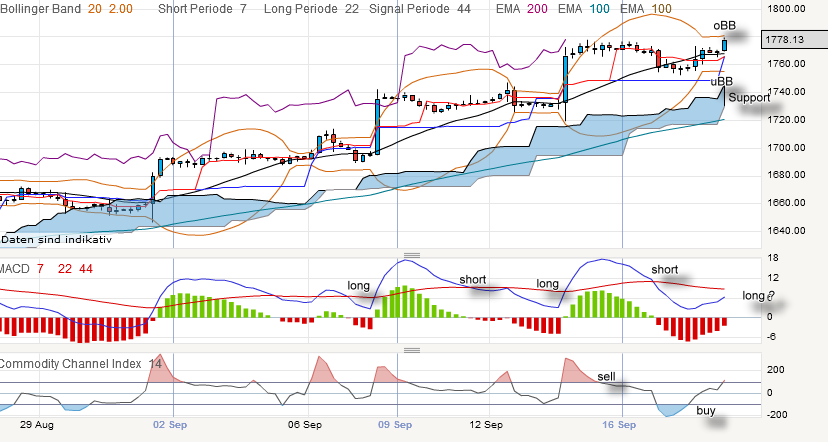Select the oBB annotation label
828x442 pixels.
click(724, 26)
